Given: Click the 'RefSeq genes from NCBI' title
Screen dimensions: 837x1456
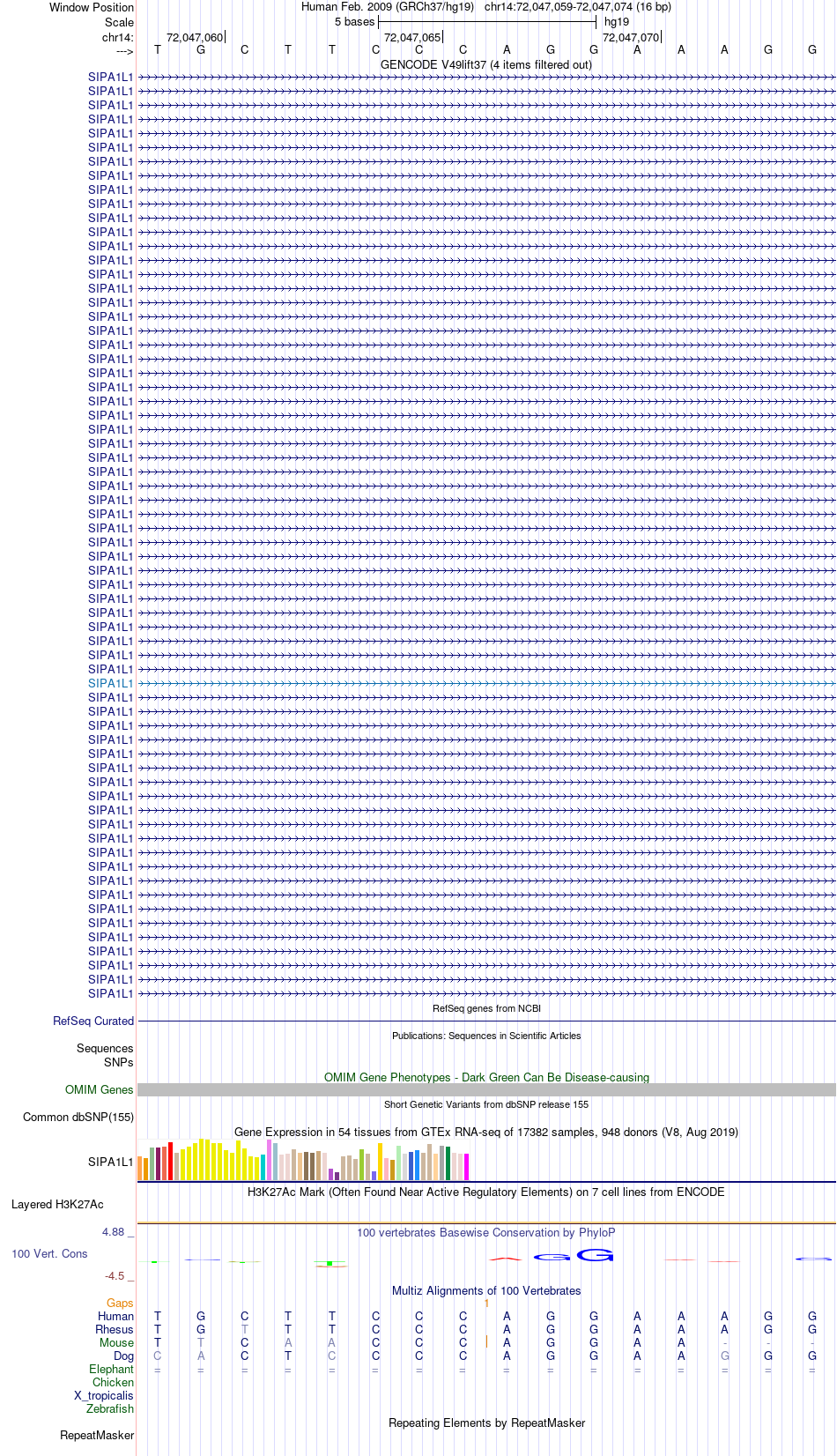Looking at the screenshot, I should [486, 1008].
